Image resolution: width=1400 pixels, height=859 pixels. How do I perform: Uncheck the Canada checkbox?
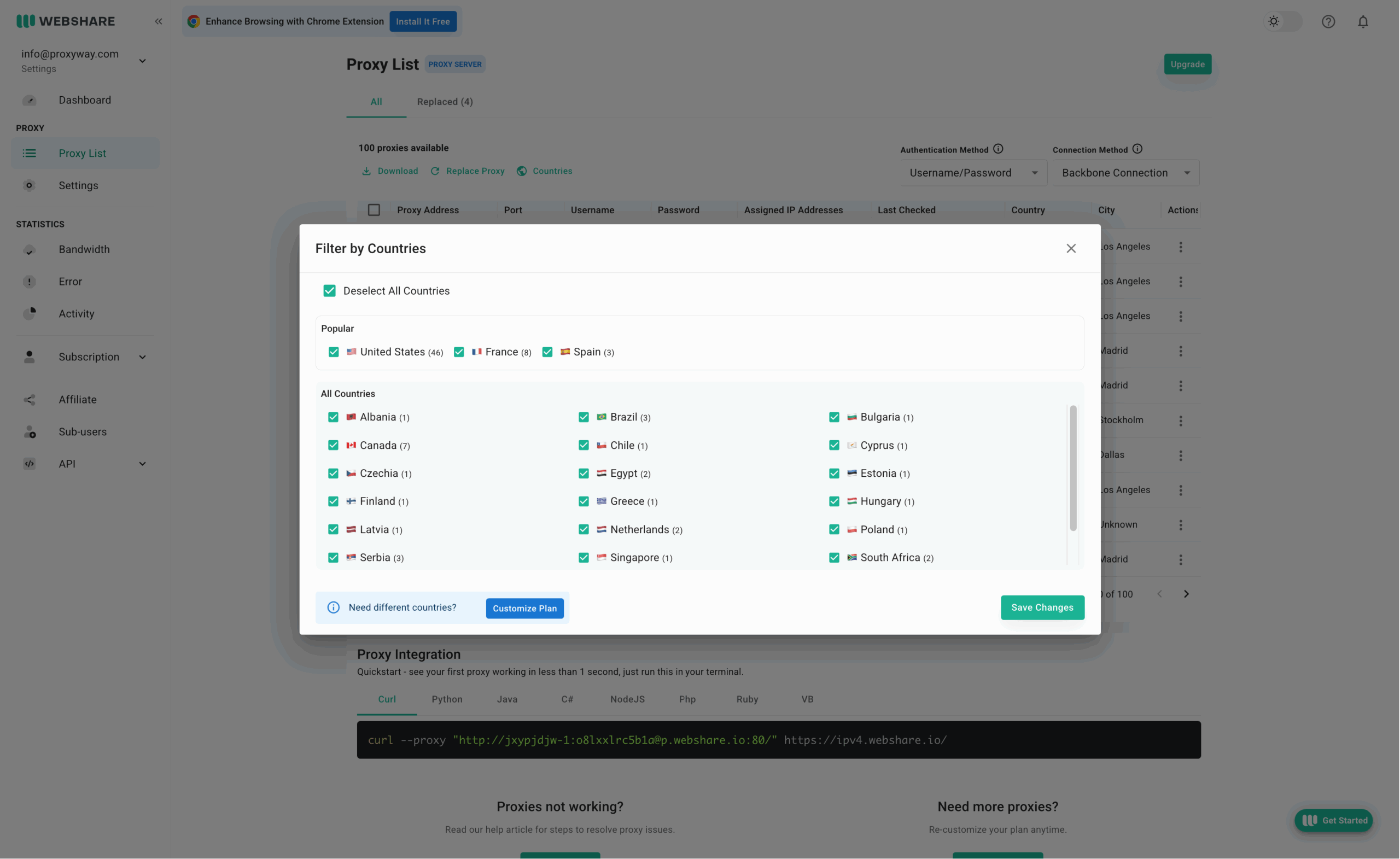click(x=333, y=446)
